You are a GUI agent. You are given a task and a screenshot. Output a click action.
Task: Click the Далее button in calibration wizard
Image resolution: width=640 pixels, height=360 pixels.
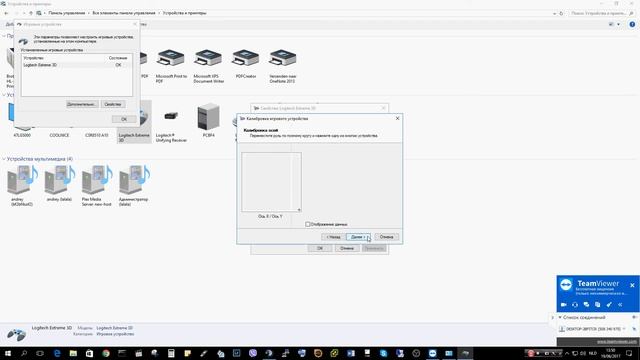[x=358, y=237]
